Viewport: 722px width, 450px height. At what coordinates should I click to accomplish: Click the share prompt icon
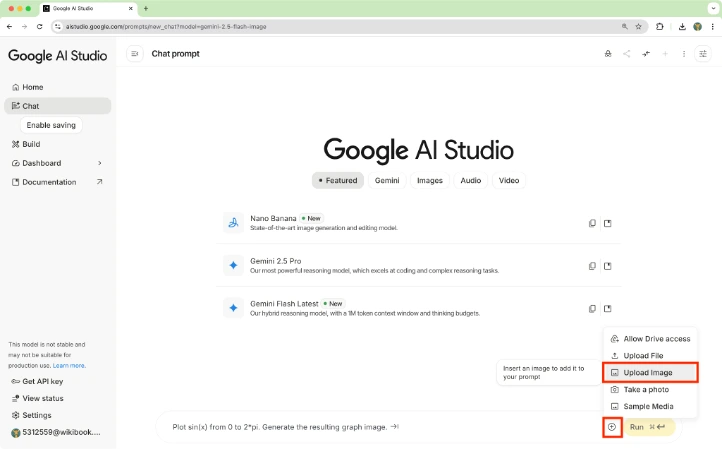point(627,54)
